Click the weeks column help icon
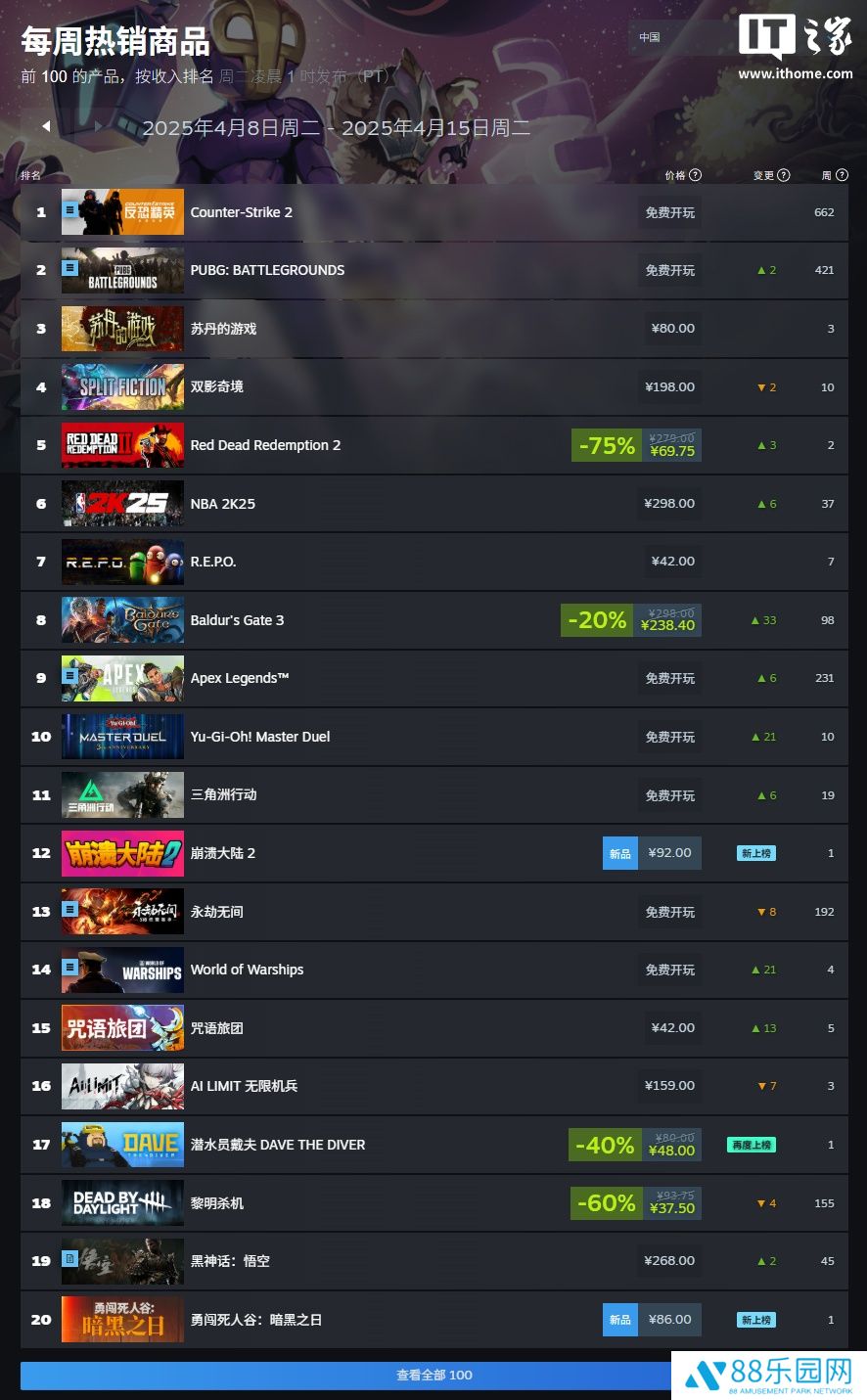The image size is (867, 1400). (x=842, y=175)
